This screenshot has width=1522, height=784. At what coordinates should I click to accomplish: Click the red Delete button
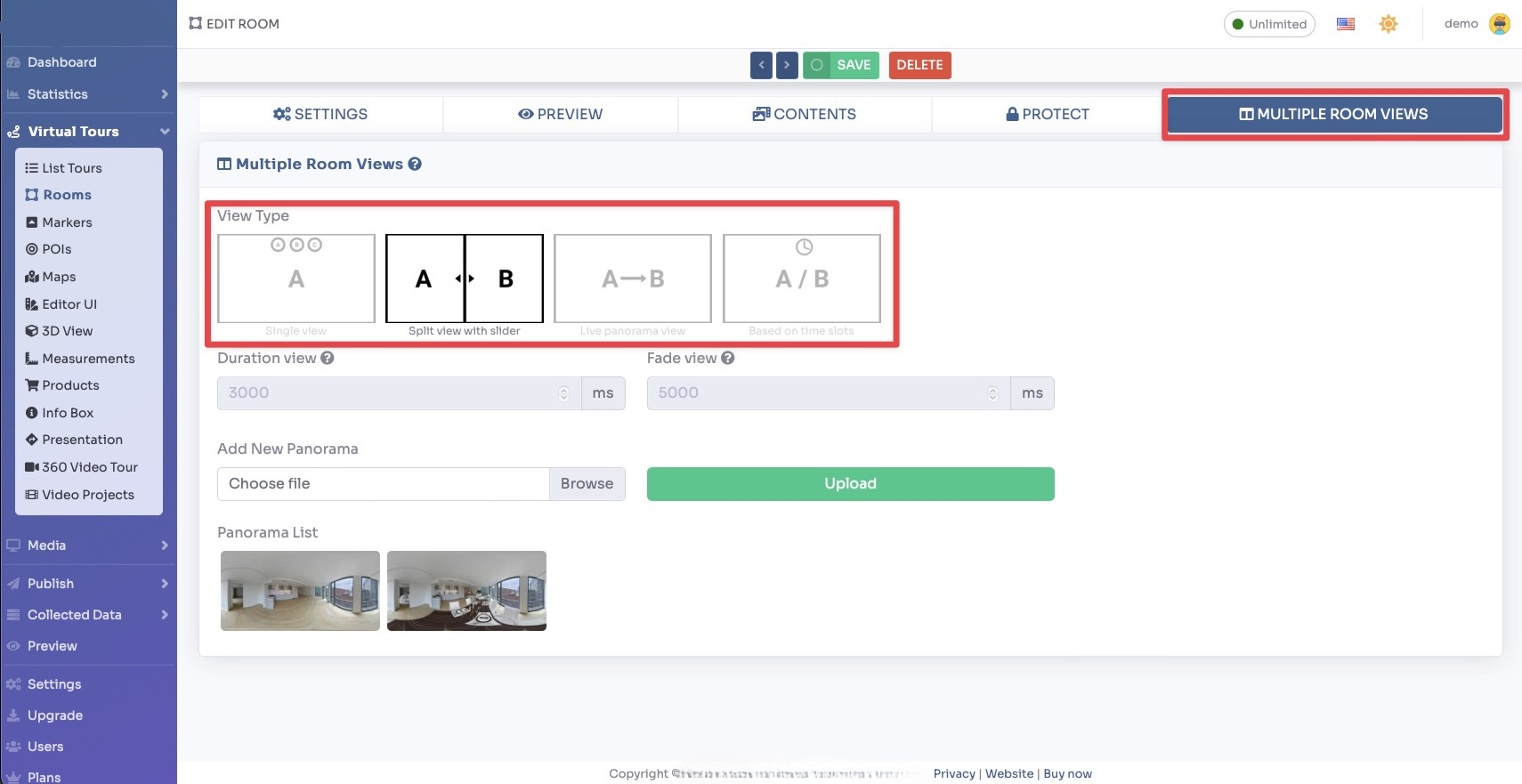pyautogui.click(x=919, y=65)
